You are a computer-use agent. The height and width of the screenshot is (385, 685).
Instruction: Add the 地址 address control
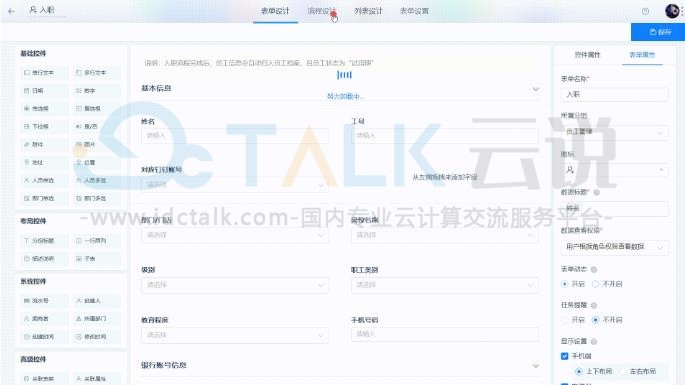(44, 162)
